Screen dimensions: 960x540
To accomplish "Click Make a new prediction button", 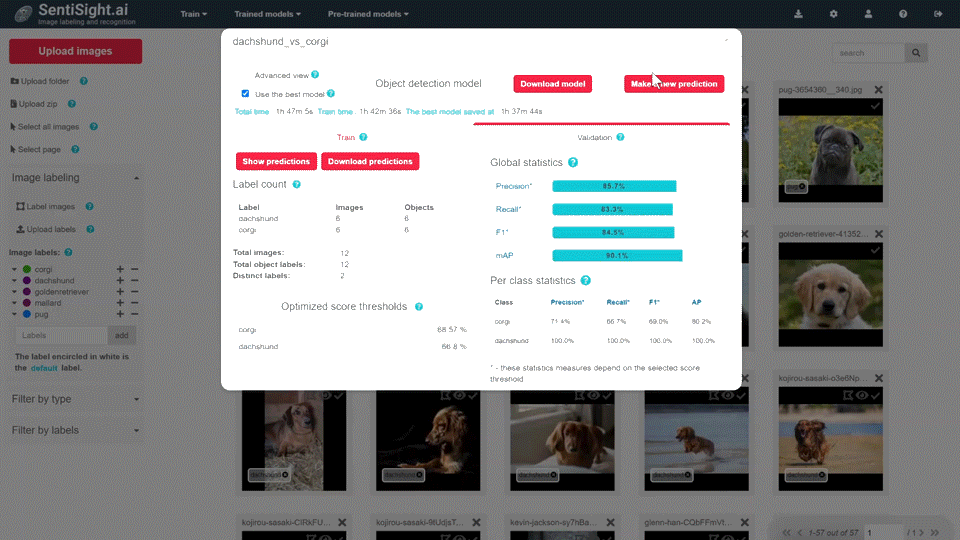I will pyautogui.click(x=674, y=84).
